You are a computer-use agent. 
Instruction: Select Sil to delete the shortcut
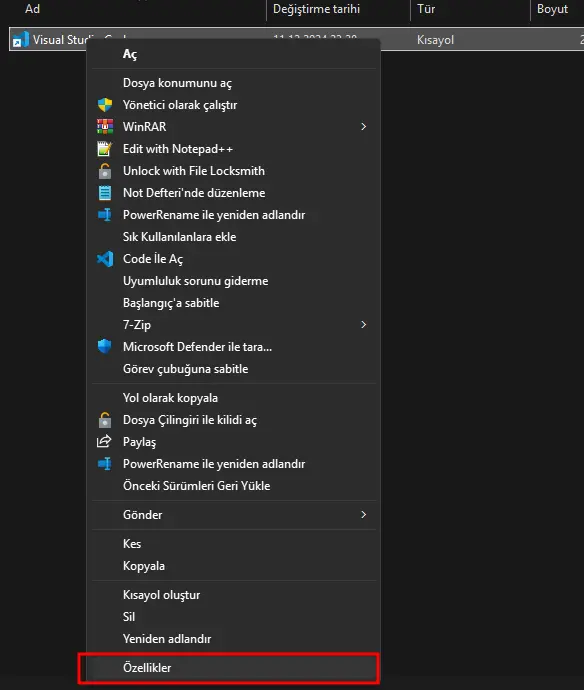pyautogui.click(x=234, y=617)
